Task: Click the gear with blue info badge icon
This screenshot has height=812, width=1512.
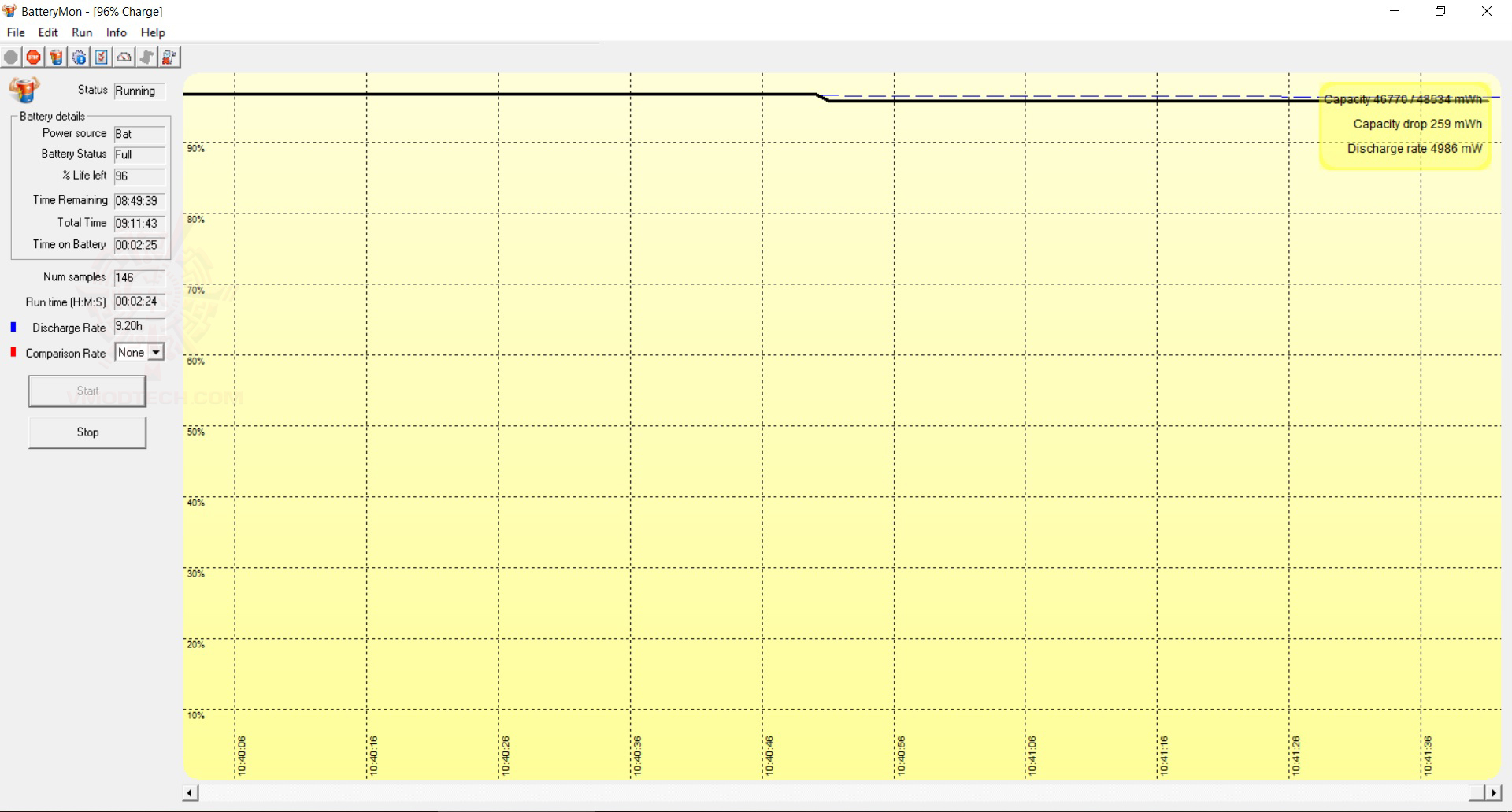Action: click(x=79, y=57)
